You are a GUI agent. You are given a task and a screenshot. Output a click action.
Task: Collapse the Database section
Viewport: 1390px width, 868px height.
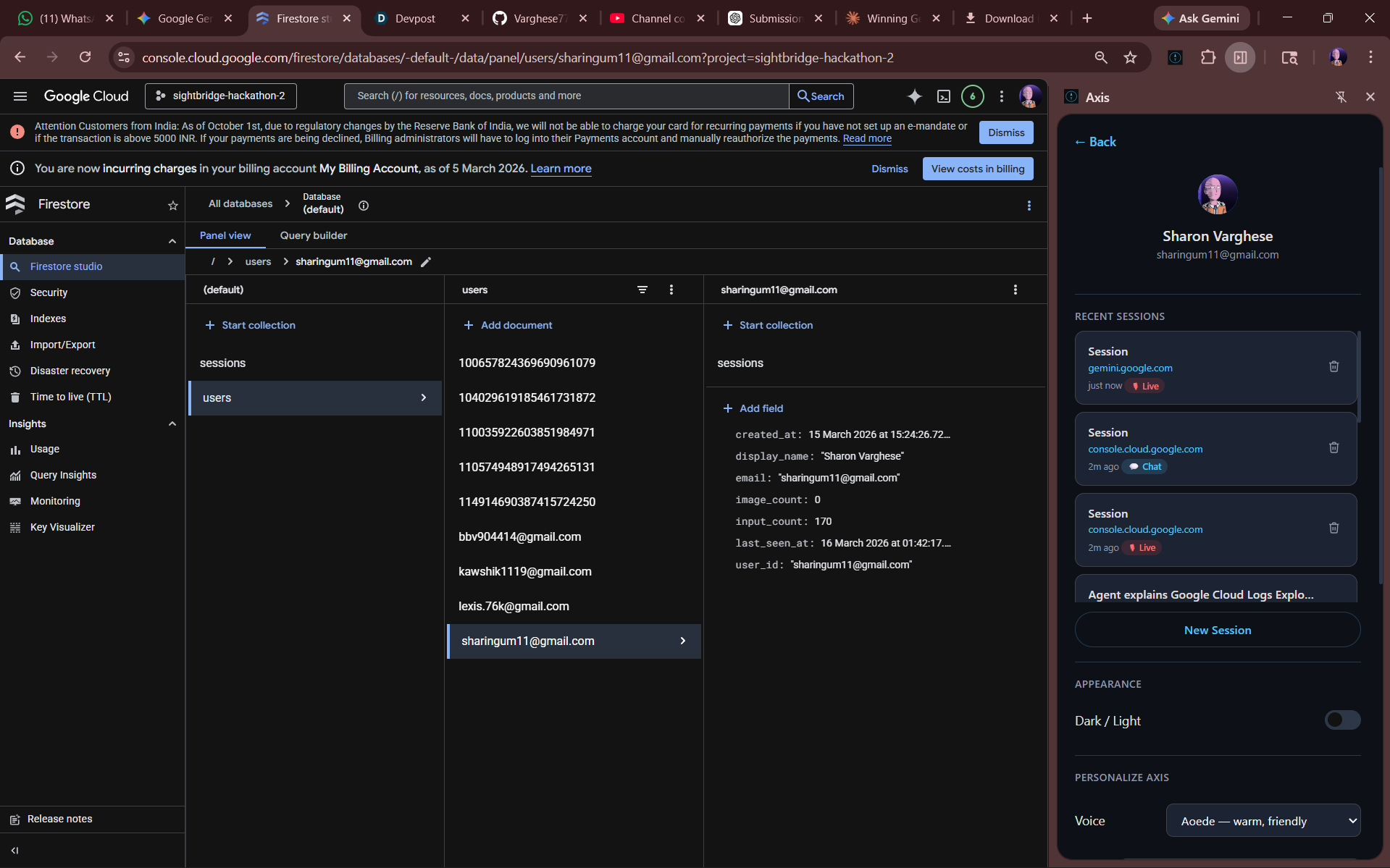(x=172, y=241)
